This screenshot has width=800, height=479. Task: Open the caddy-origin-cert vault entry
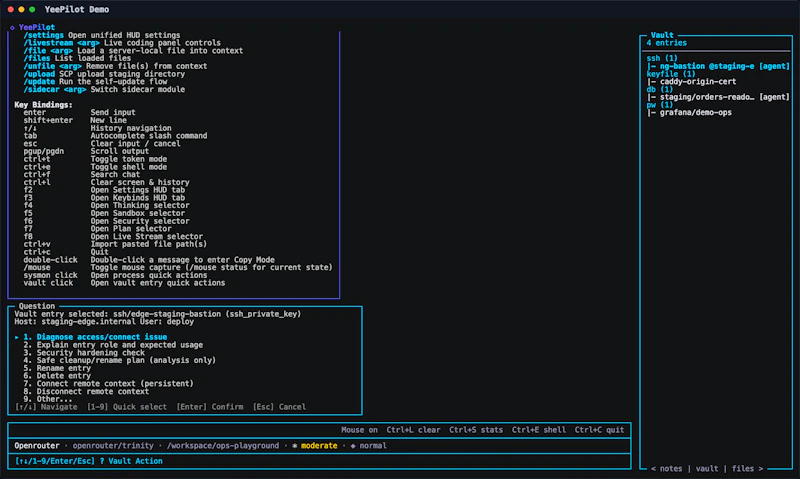[x=691, y=82]
